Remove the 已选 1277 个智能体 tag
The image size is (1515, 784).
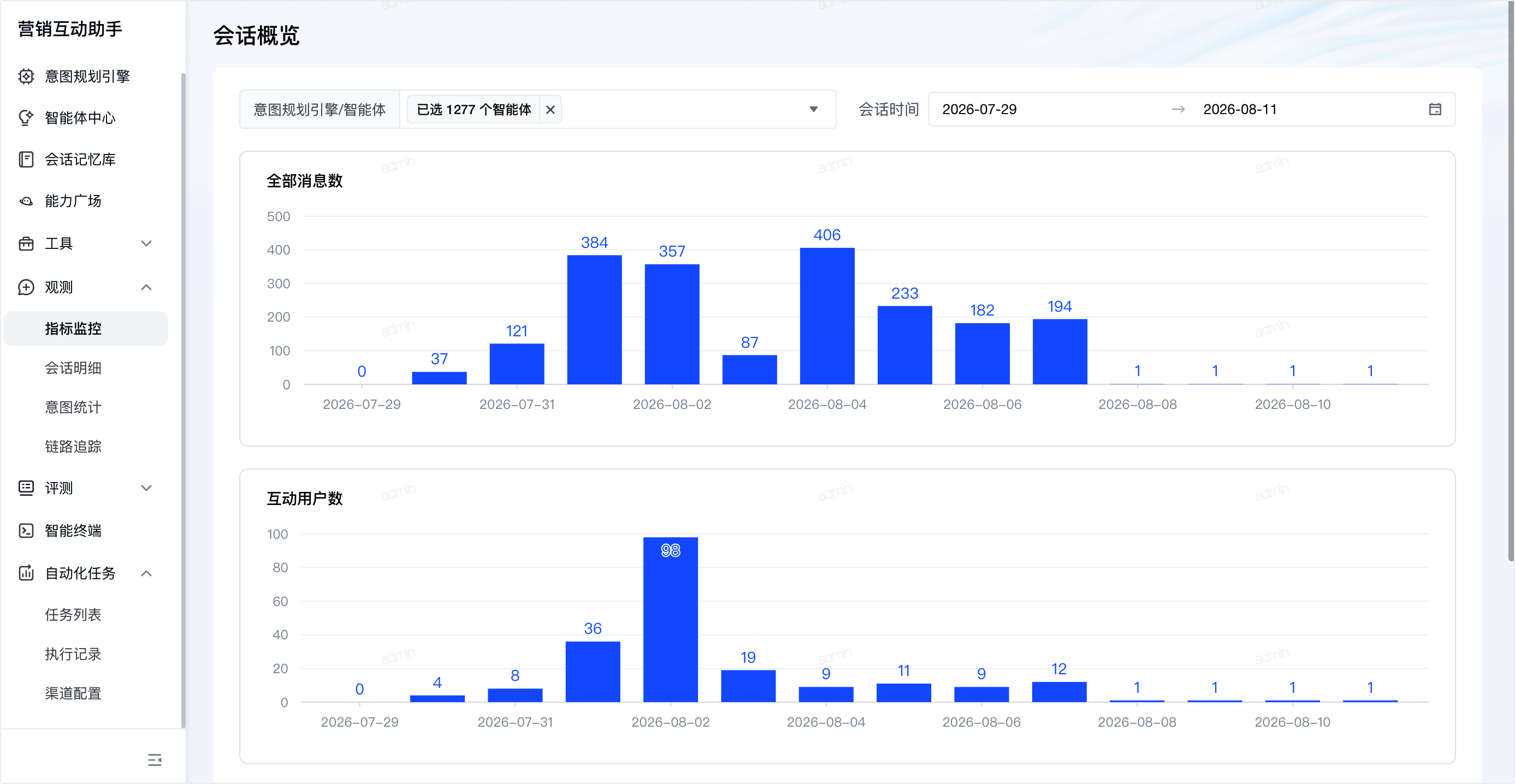click(551, 110)
